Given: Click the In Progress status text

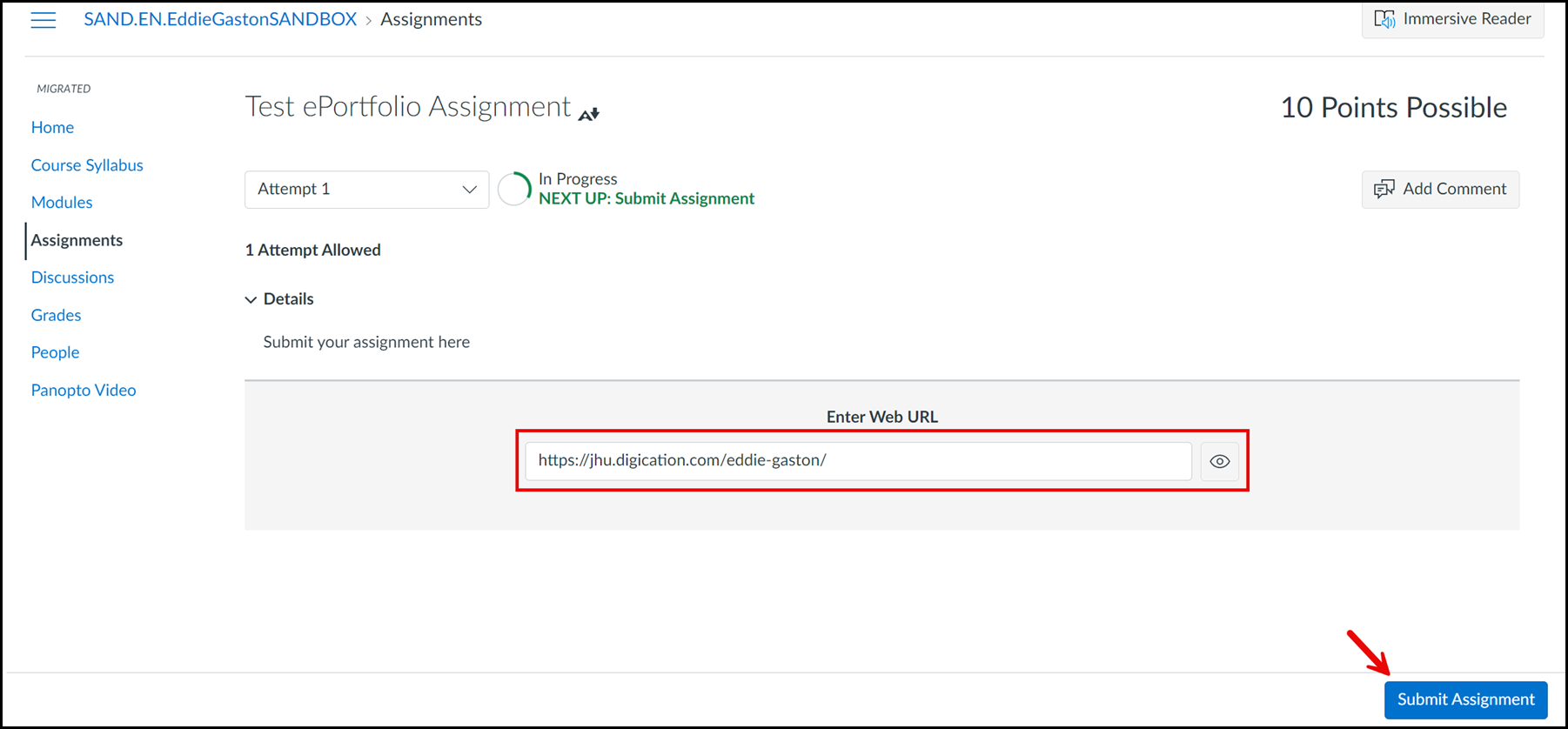Looking at the screenshot, I should pos(578,179).
